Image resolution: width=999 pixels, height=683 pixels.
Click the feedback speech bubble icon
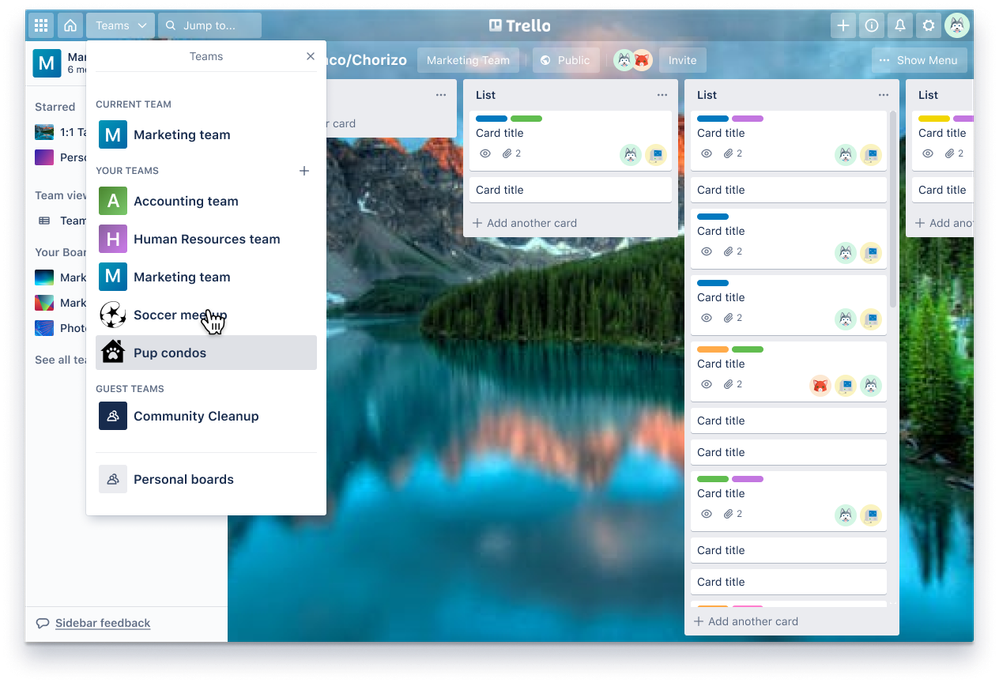tap(42, 623)
